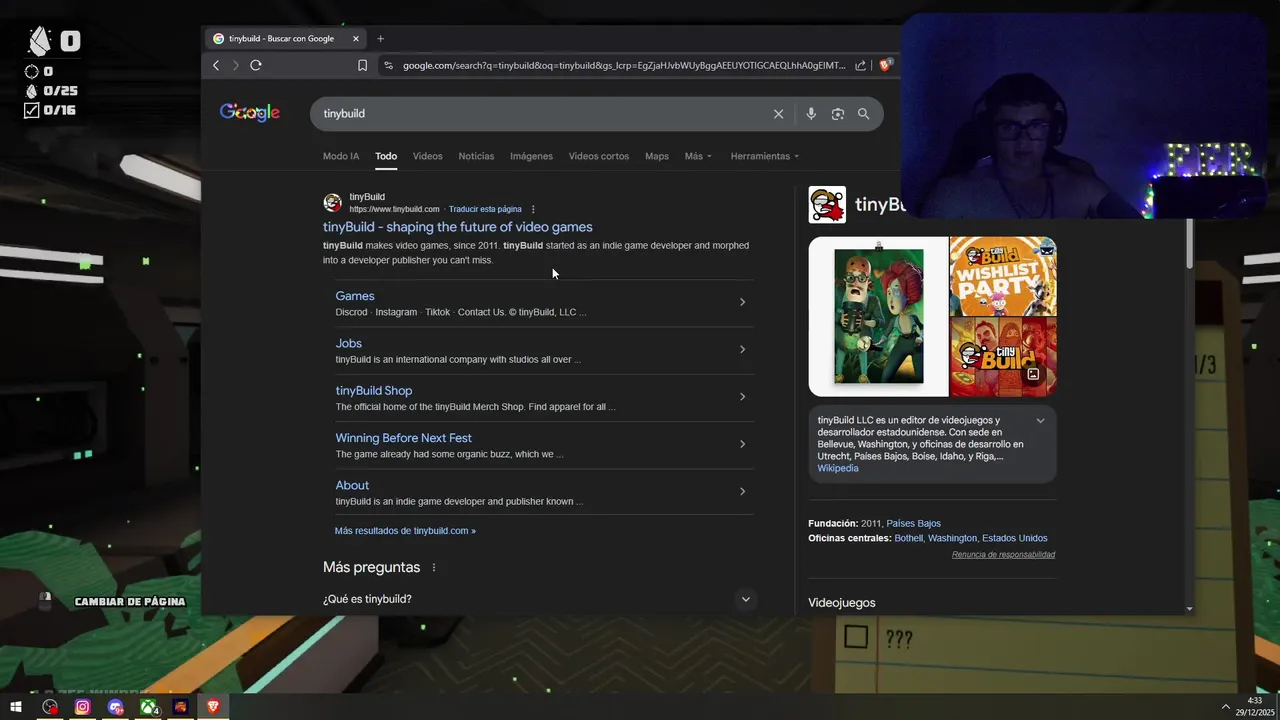This screenshot has width=1280, height=720.
Task: Switch to Noticias results tab
Action: (476, 156)
